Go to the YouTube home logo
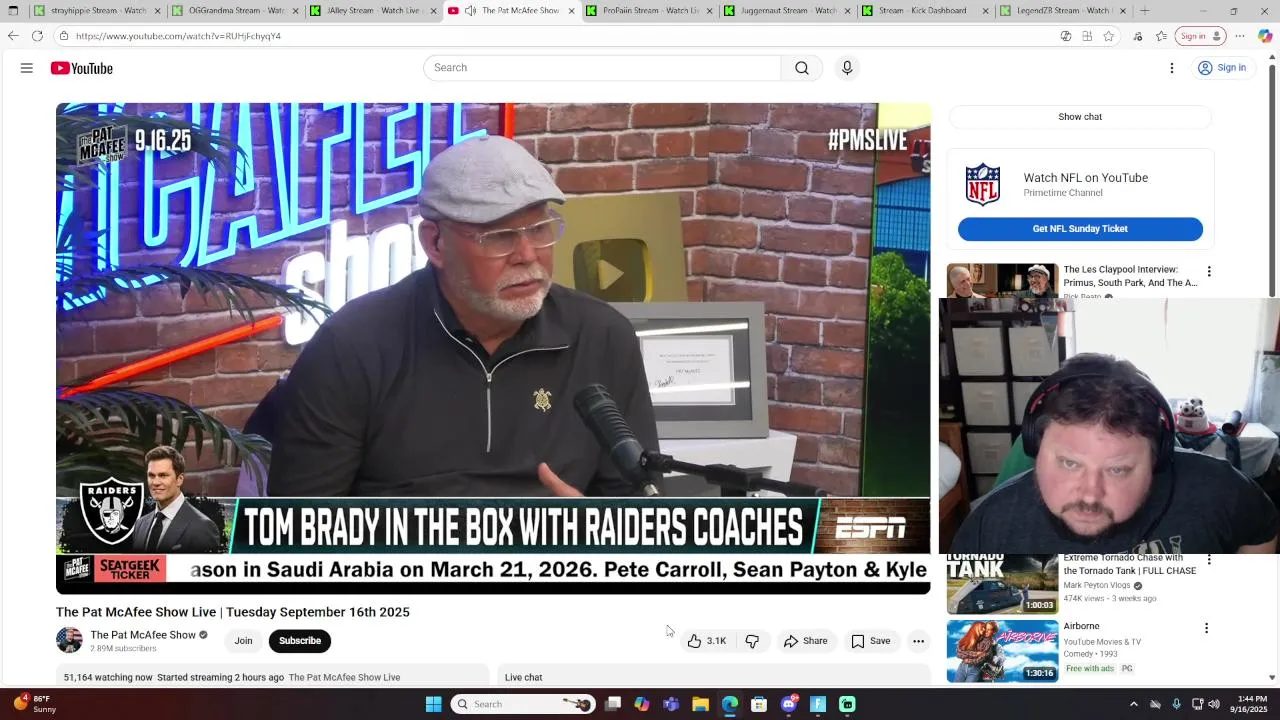 82,68
